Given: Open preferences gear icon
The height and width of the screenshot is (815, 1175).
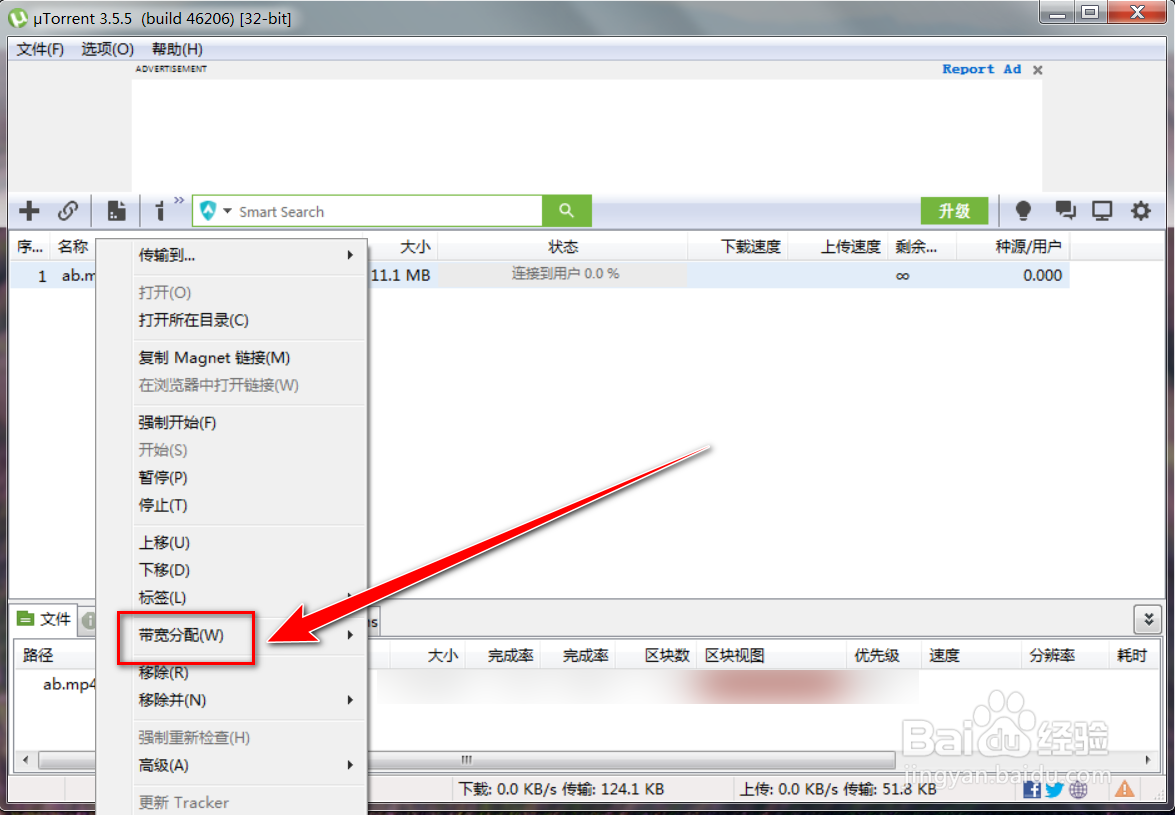Looking at the screenshot, I should click(1141, 211).
